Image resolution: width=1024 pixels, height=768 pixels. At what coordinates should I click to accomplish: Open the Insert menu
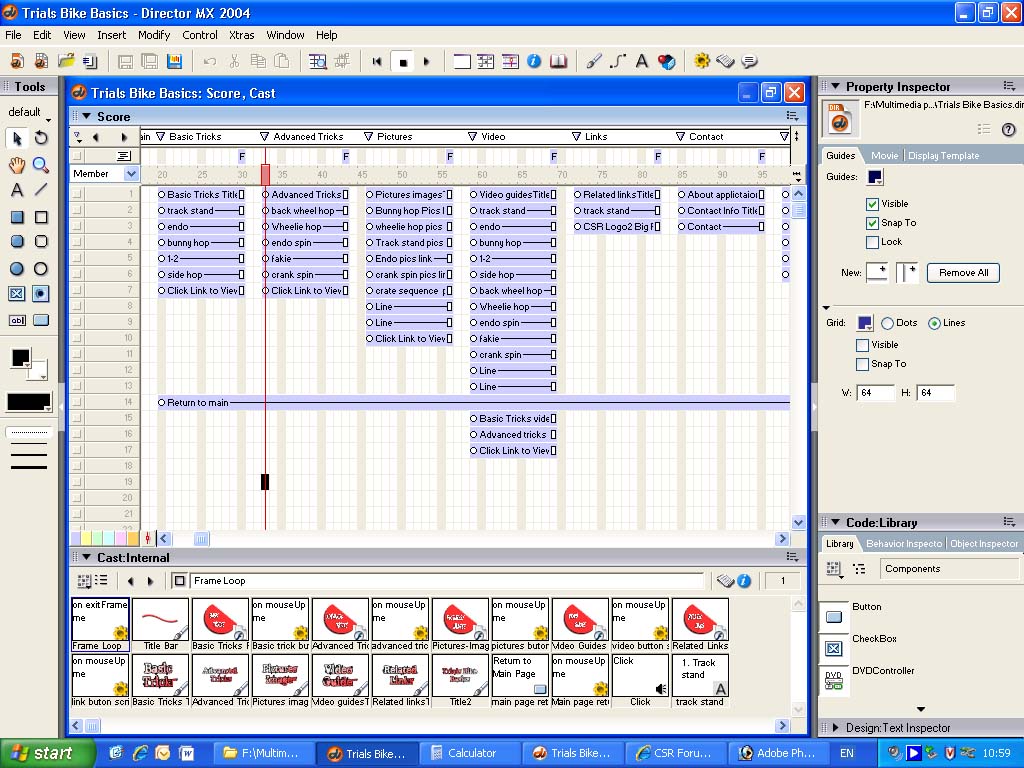pos(112,35)
